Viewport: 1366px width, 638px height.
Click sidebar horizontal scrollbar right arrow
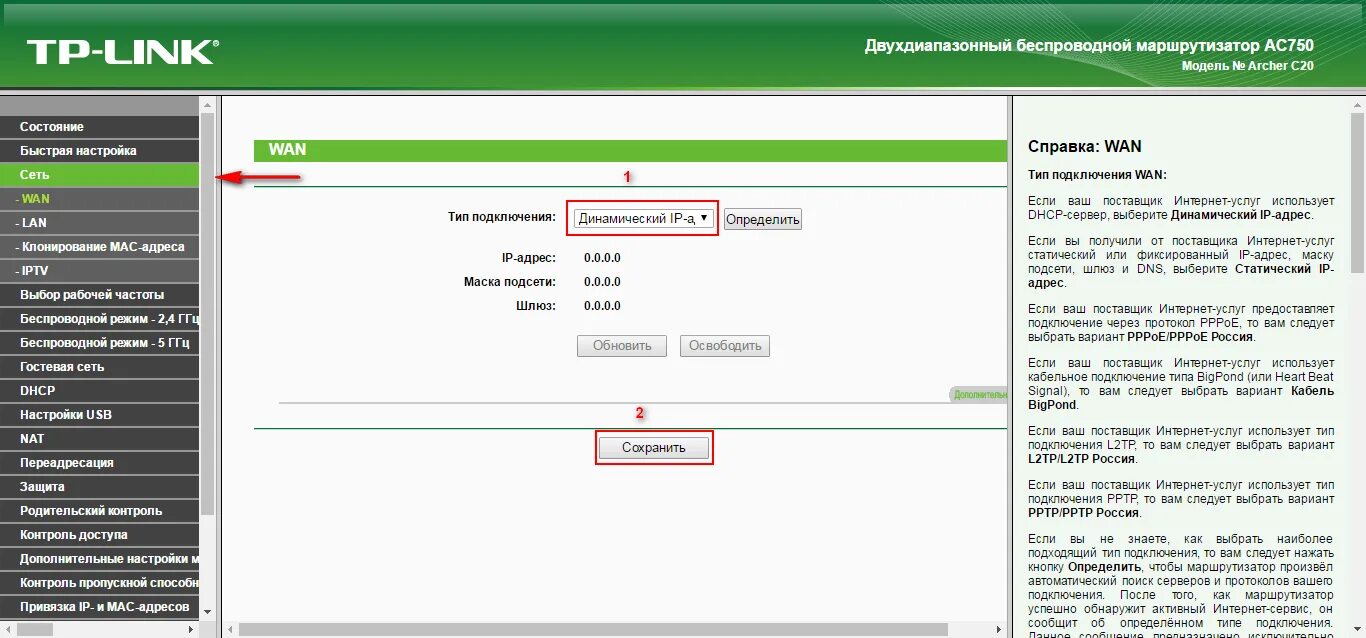click(193, 630)
